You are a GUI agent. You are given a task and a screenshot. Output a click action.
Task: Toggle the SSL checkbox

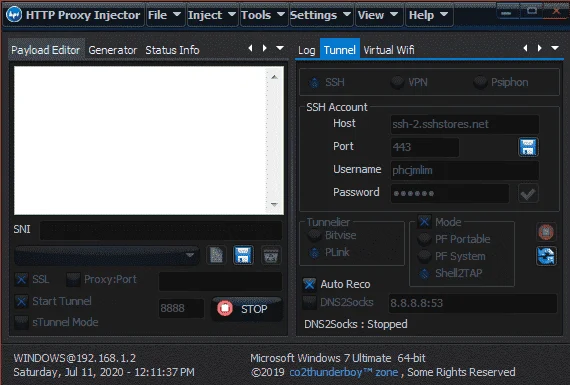tap(21, 279)
